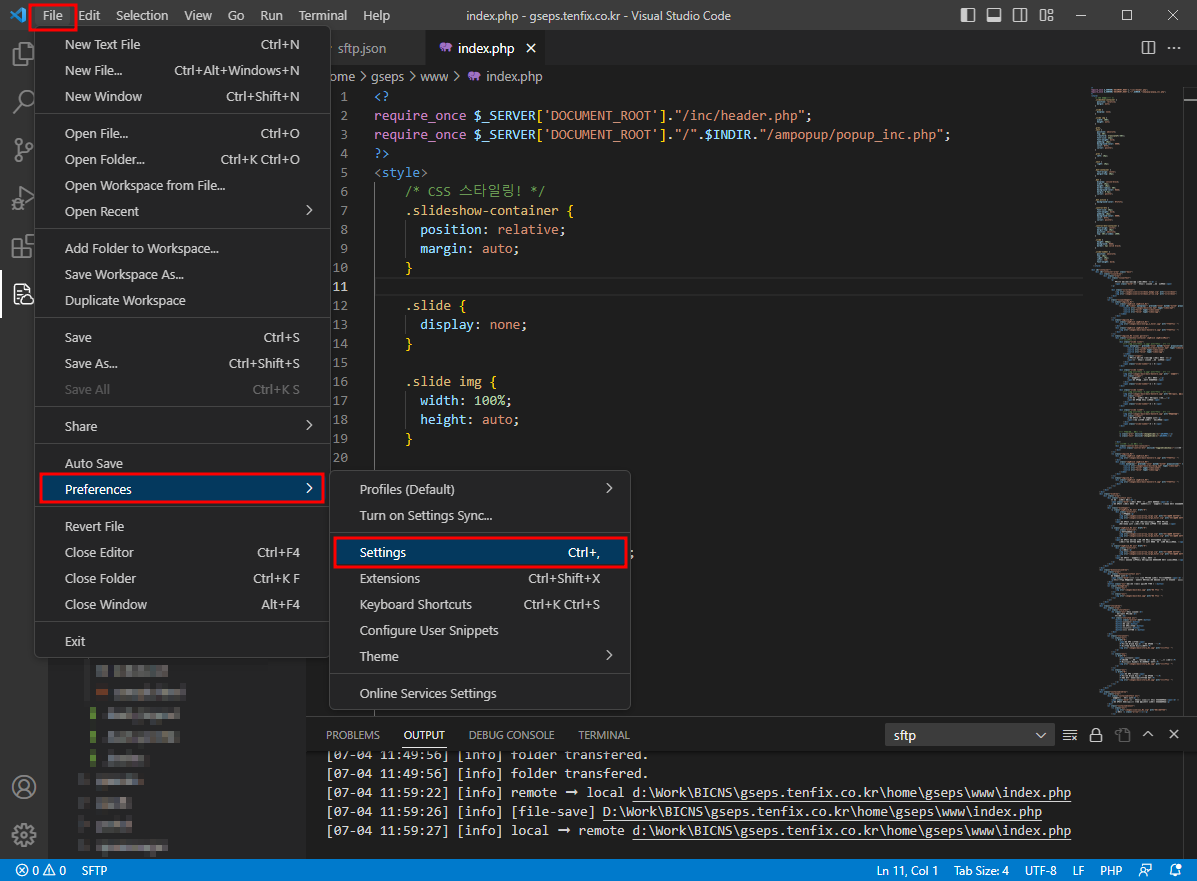This screenshot has width=1197, height=881.
Task: Choose Online Services Settings entry
Action: 479,693
